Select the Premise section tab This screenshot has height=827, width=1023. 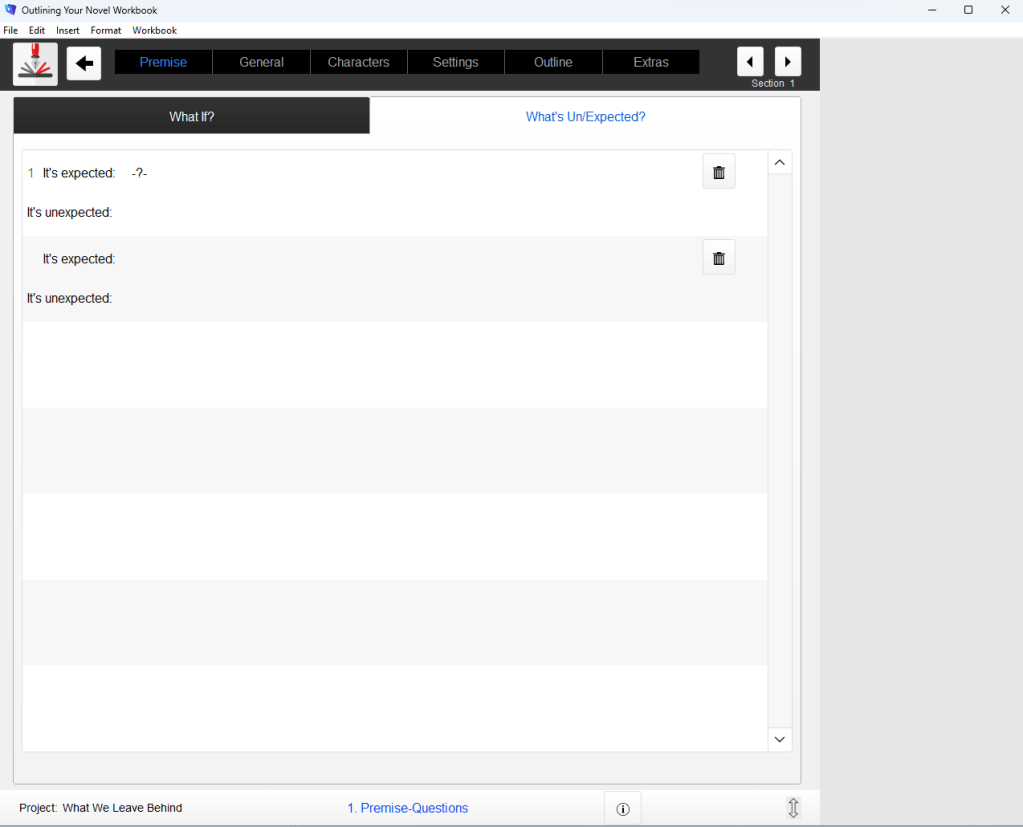163,62
